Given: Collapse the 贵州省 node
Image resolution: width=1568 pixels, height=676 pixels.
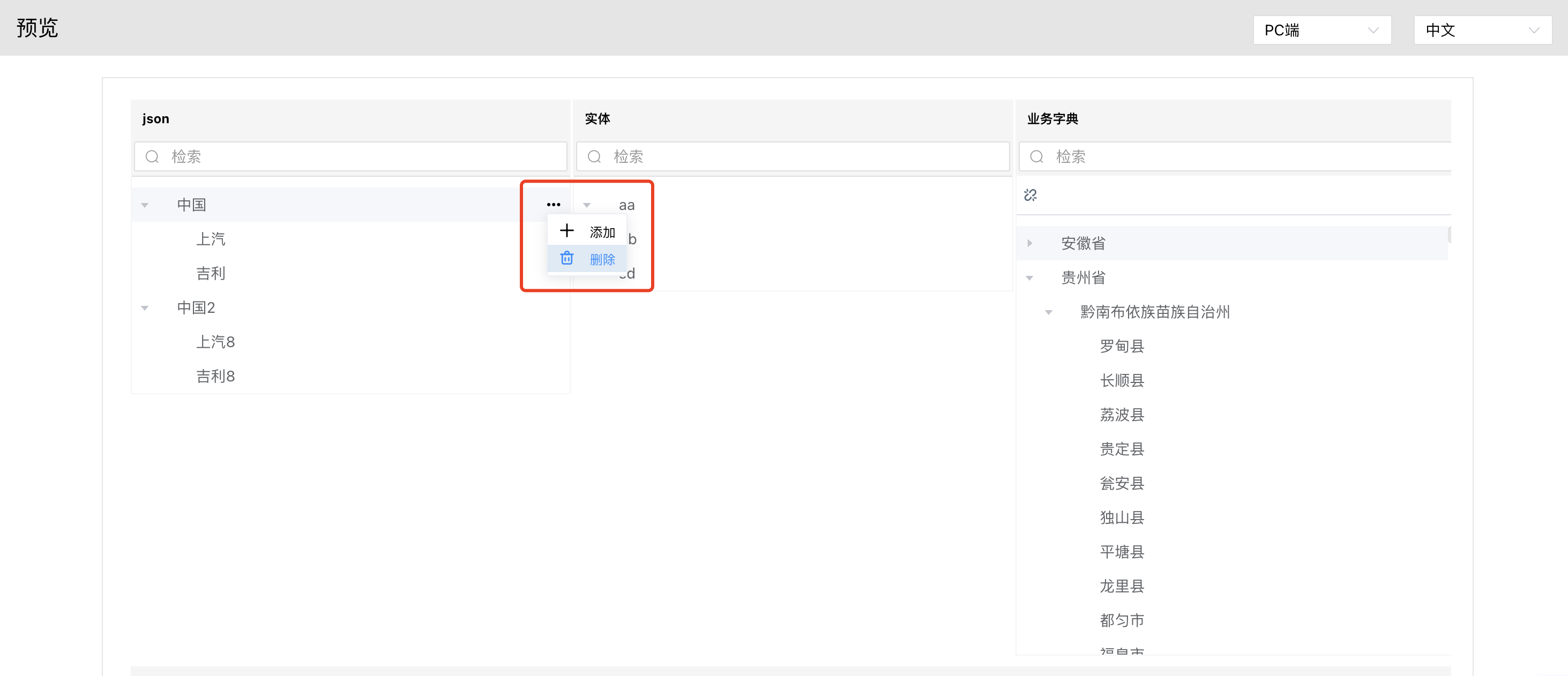Looking at the screenshot, I should (1029, 278).
